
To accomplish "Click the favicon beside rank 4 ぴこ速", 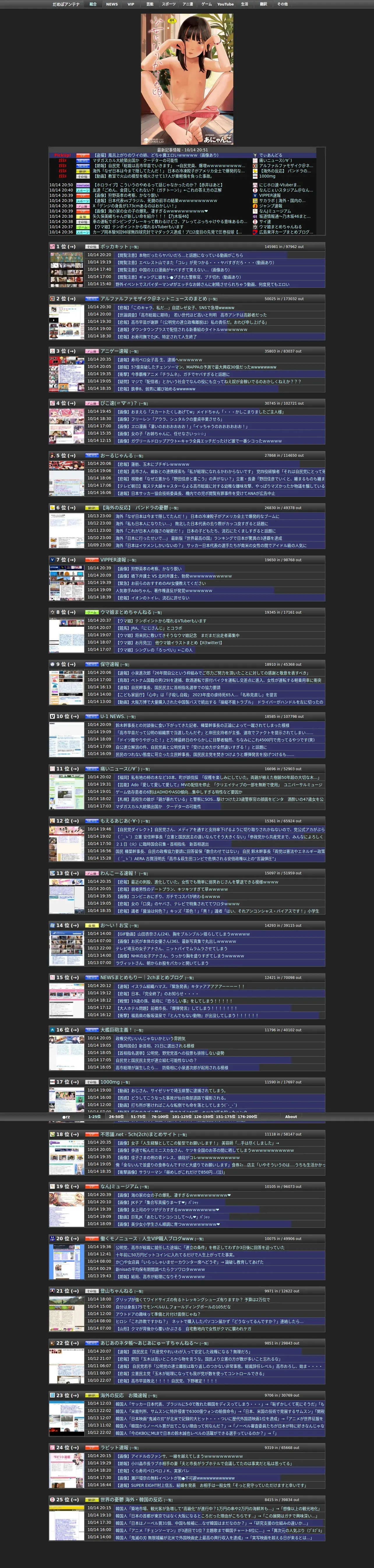I will 52,403.
